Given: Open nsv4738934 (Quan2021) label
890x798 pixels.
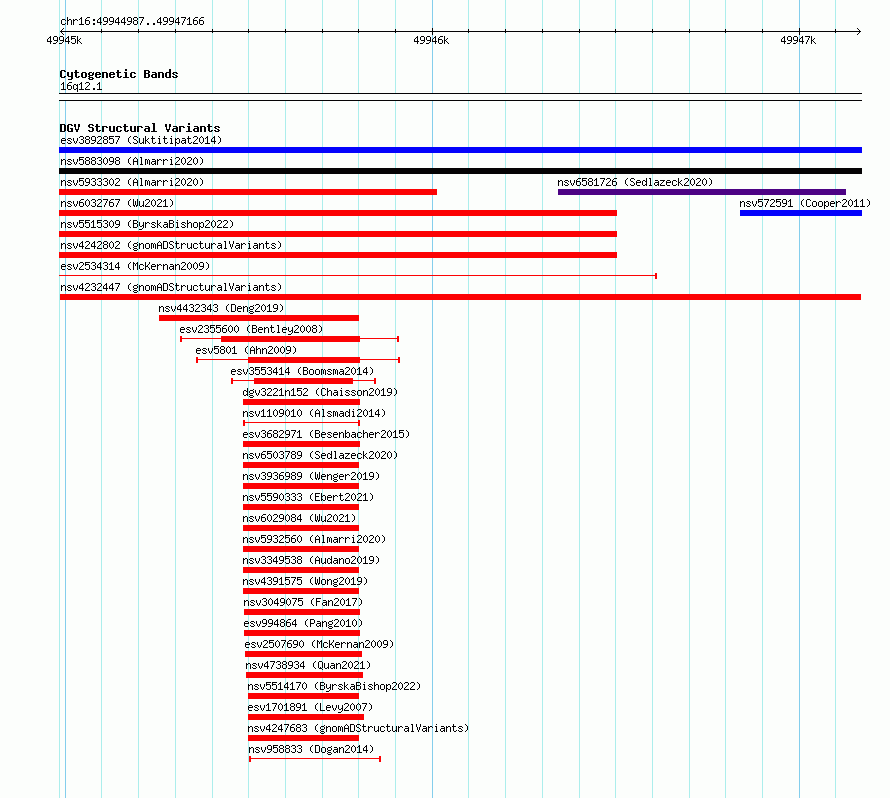Looking at the screenshot, I should 308,665.
